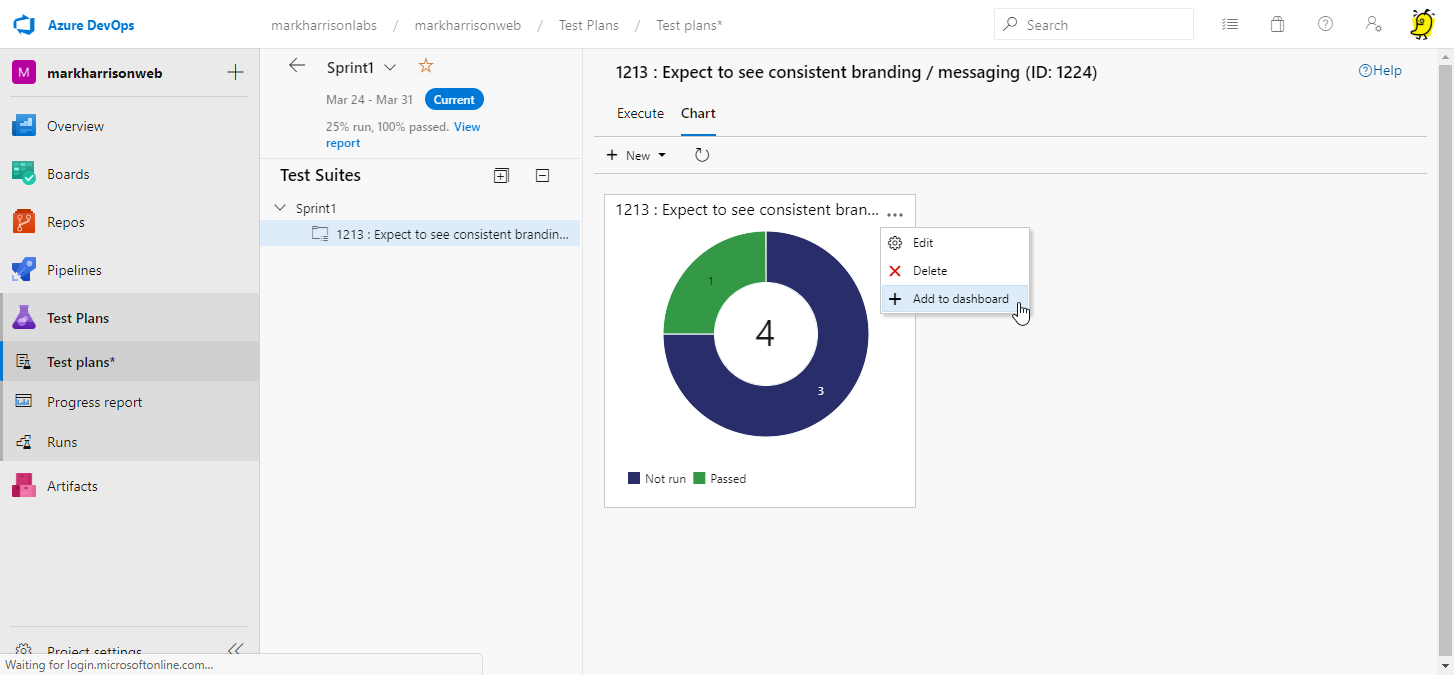Open the Boards section icon
This screenshot has width=1454, height=675.
(24, 174)
